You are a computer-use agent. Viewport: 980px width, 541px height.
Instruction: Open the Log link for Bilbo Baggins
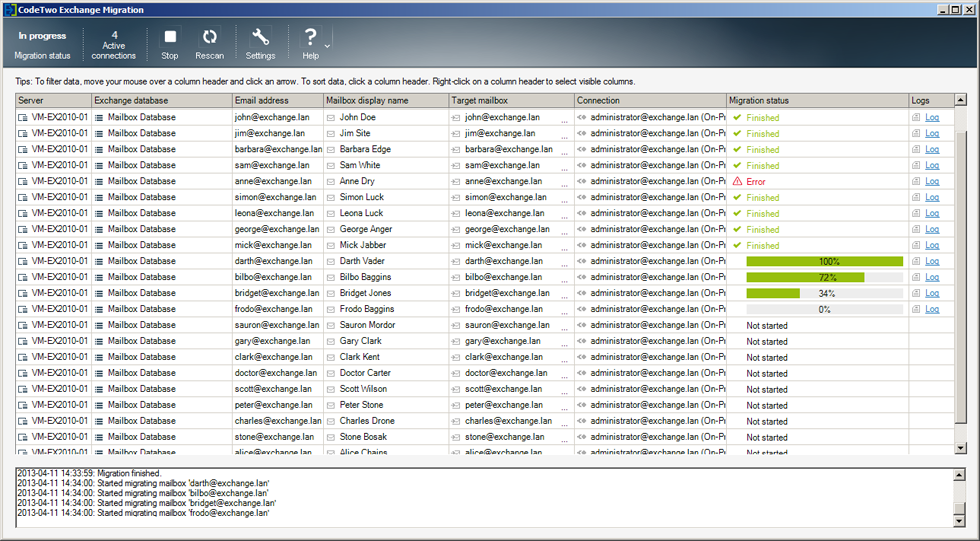pyautogui.click(x=932, y=277)
